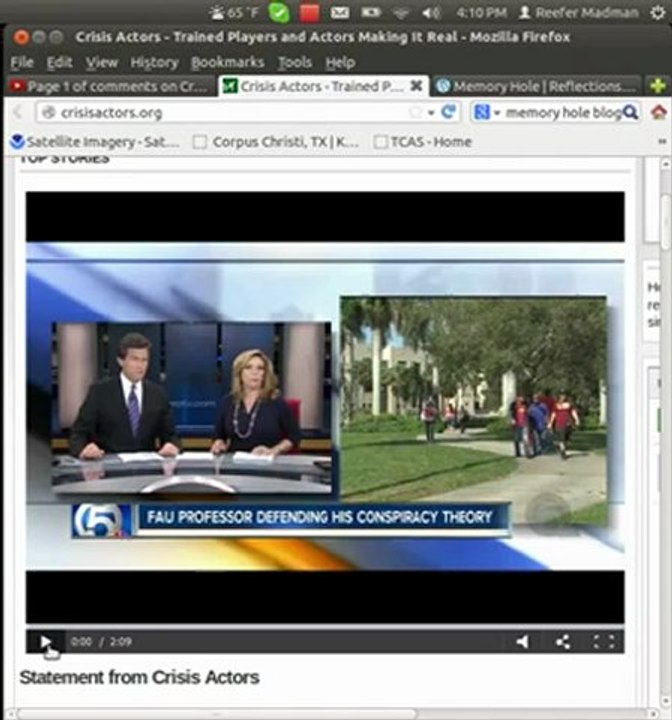Share the video
The height and width of the screenshot is (720, 672).
coord(563,641)
